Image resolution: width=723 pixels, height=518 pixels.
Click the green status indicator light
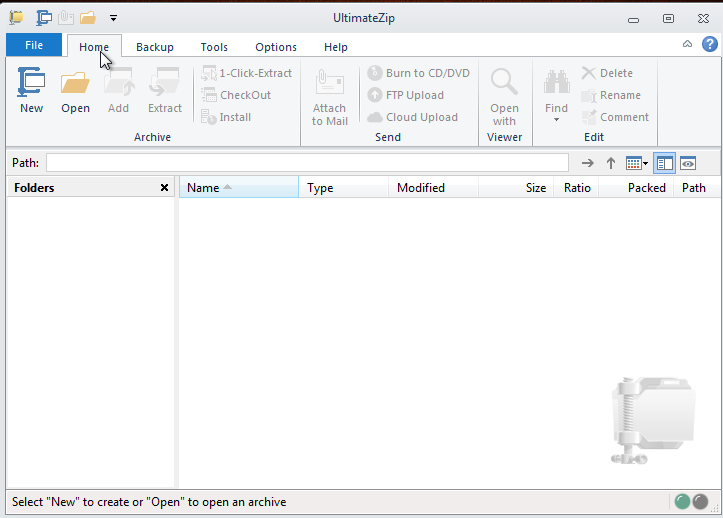tap(682, 501)
